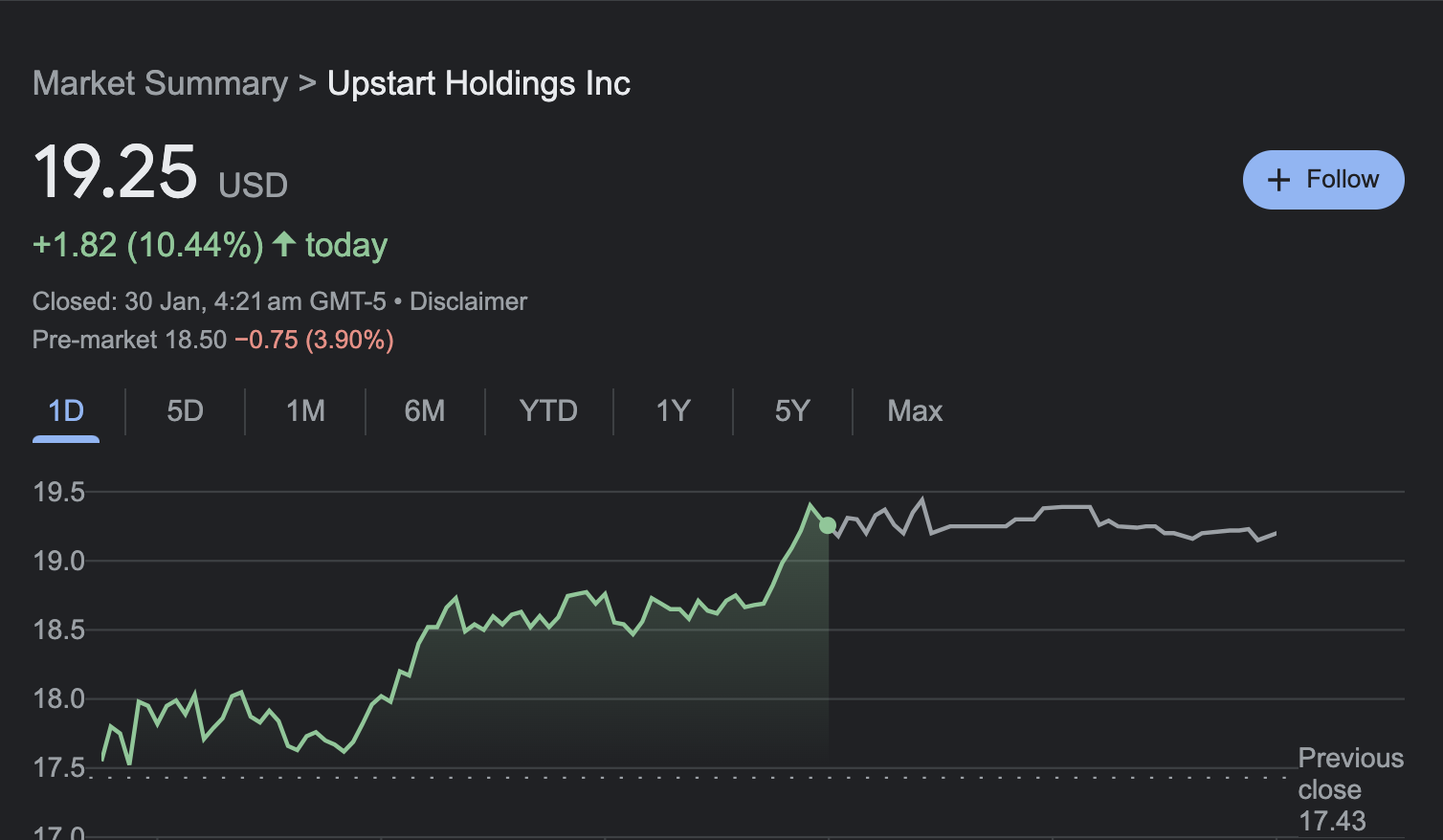The width and height of the screenshot is (1443, 840).
Task: Select the 1D time range tab
Action: pos(66,411)
